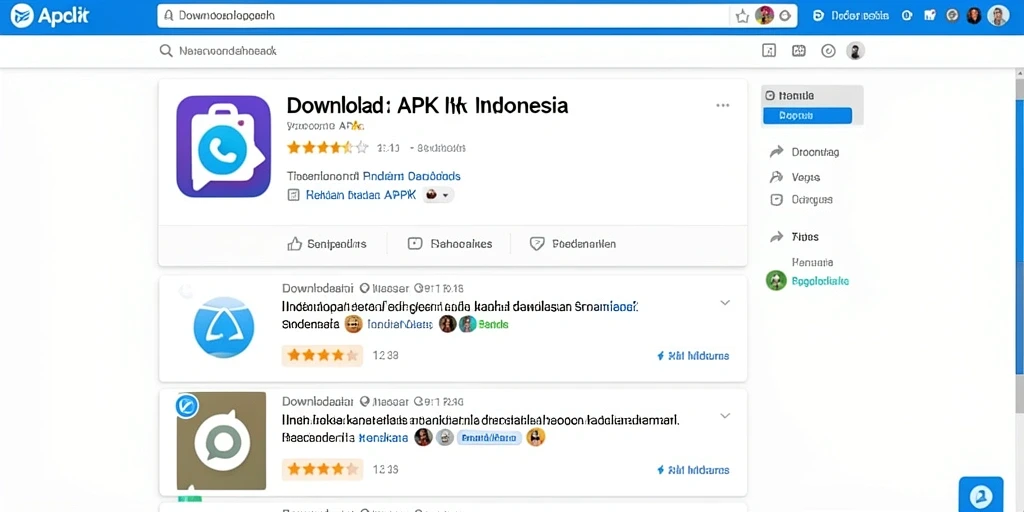Click the yellow avatar after the light-blue tag
This screenshot has width=1024, height=512.
tap(536, 438)
